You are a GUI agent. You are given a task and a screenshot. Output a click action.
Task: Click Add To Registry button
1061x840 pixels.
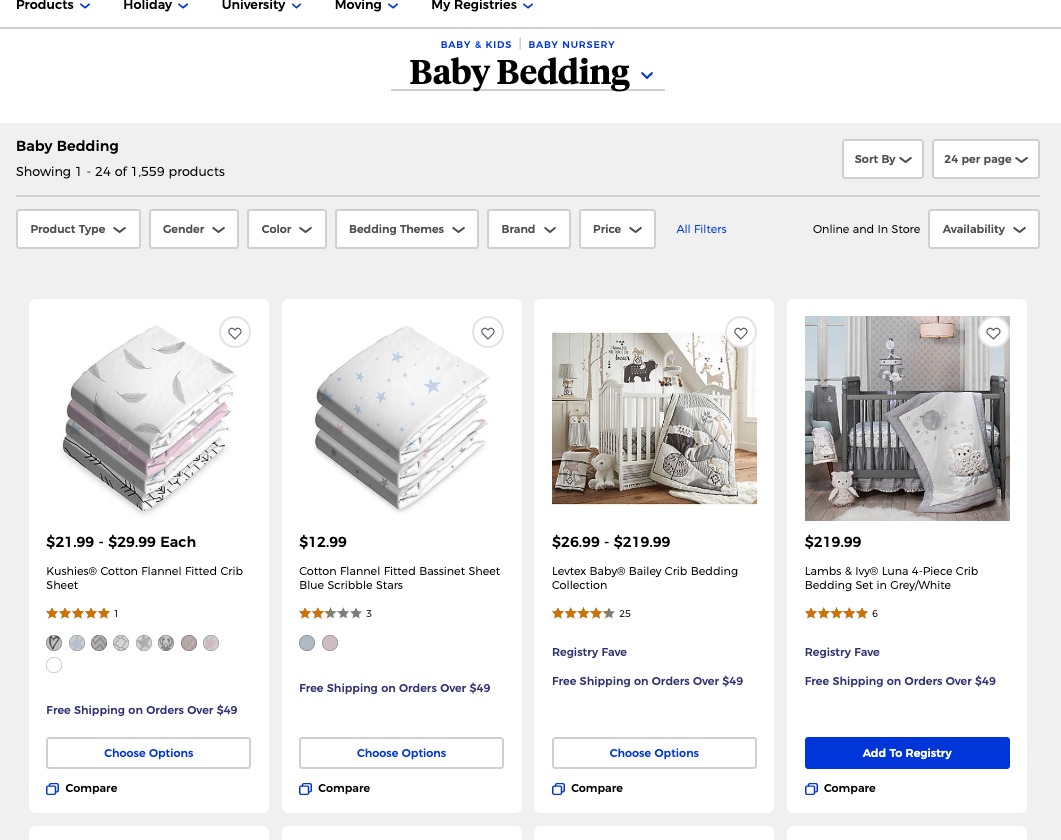coord(907,753)
